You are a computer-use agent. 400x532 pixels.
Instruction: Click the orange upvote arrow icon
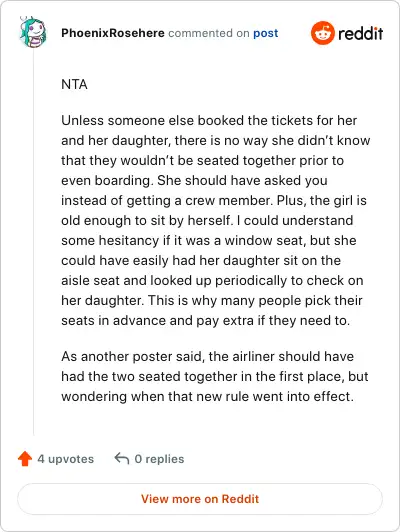(x=25, y=459)
